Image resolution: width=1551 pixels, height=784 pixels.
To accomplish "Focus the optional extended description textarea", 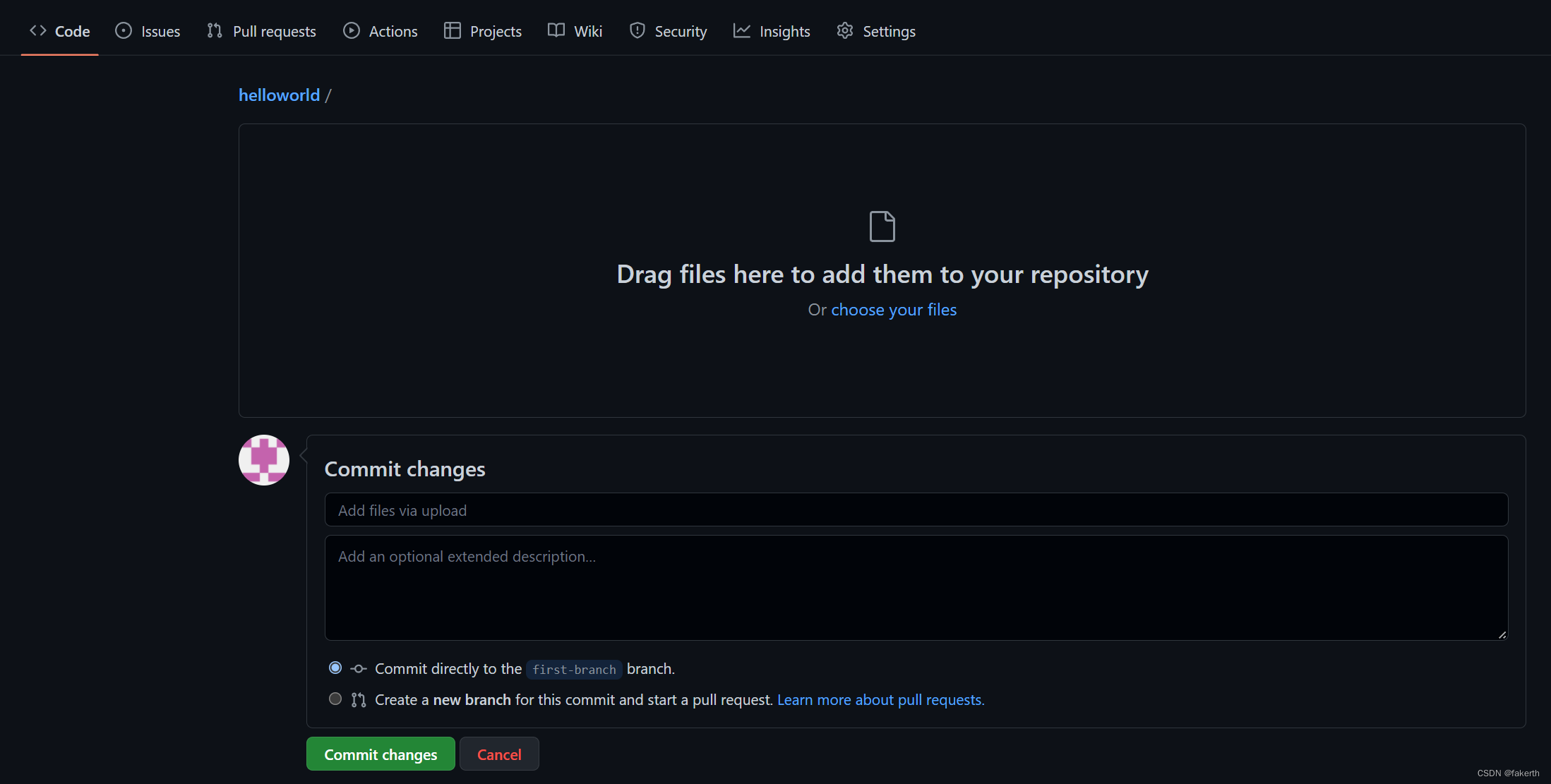I will pyautogui.click(x=916, y=587).
